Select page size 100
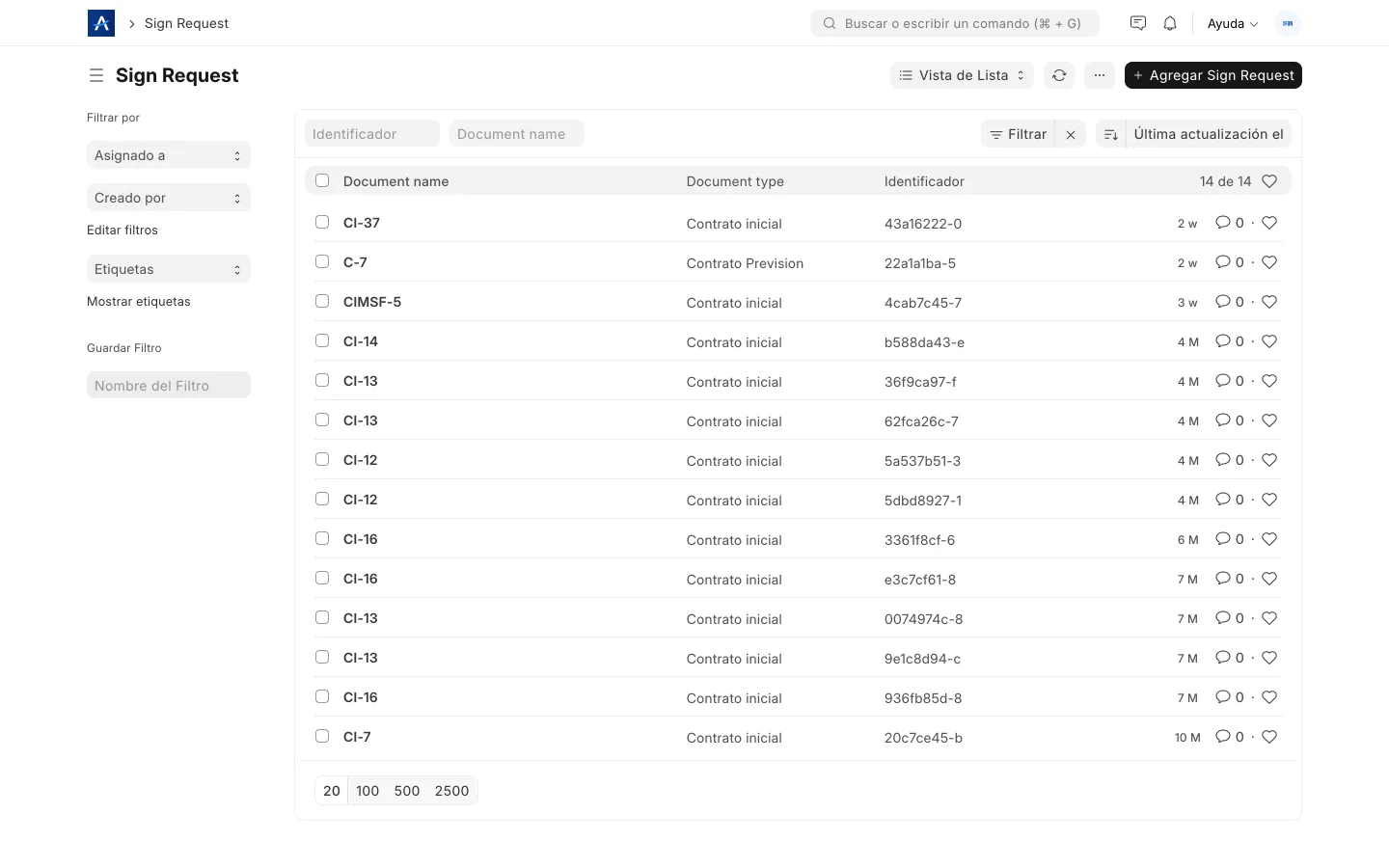The image size is (1389, 868). (x=368, y=791)
